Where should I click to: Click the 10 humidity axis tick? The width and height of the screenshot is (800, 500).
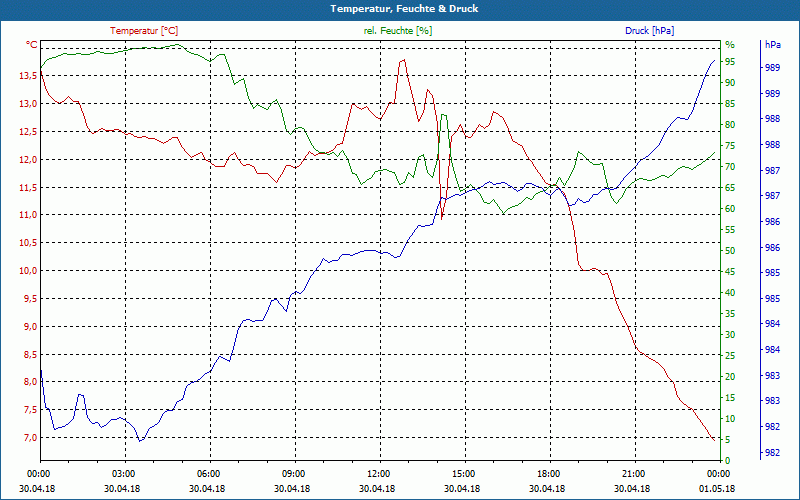(730, 419)
